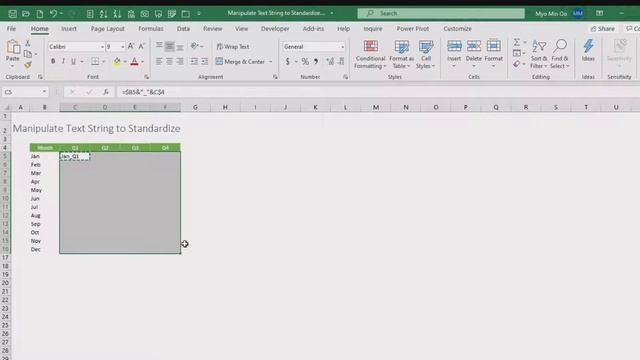Click the Format Painter brush icon
The width and height of the screenshot is (640, 360).
[28, 65]
